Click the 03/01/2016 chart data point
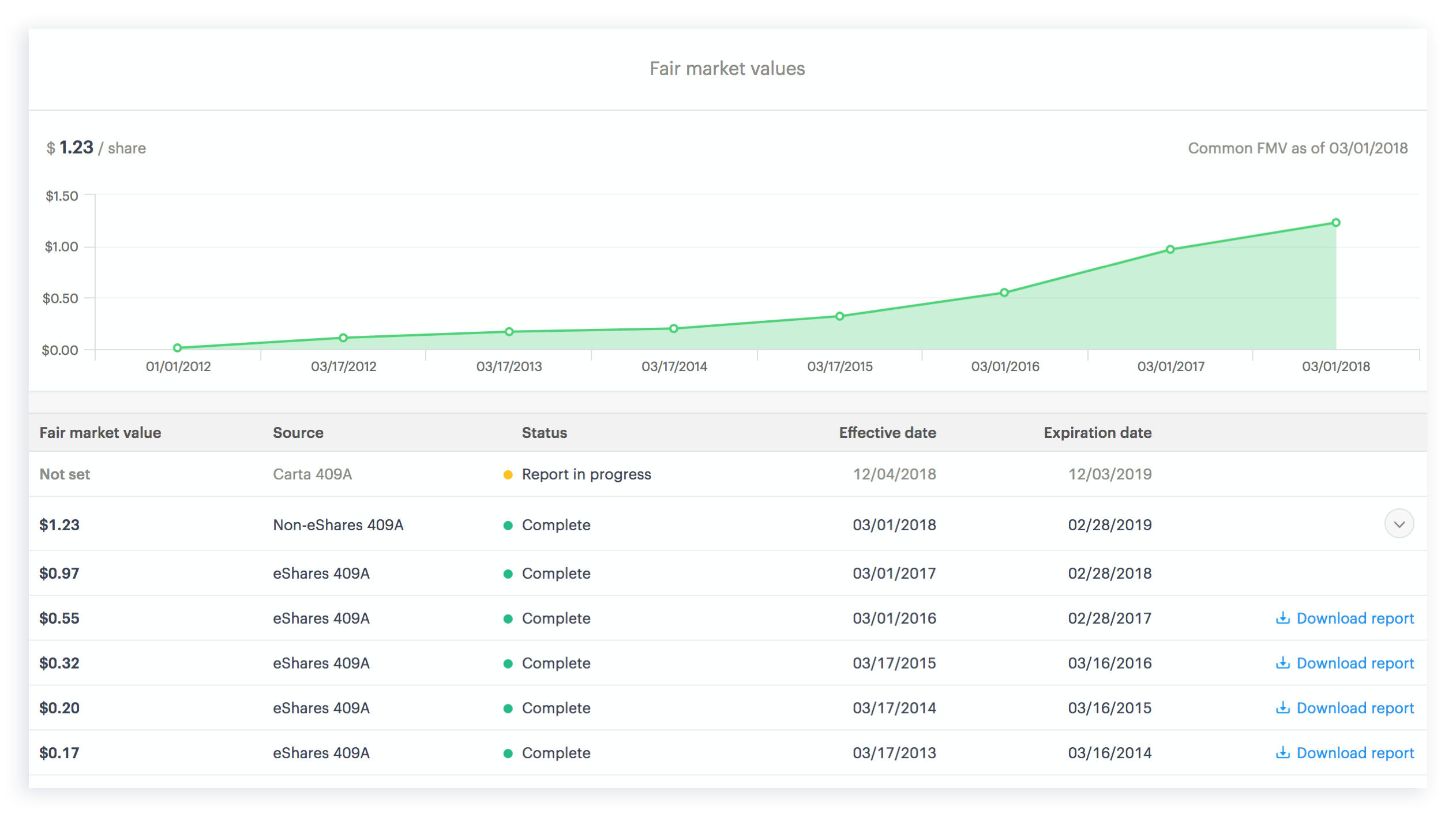The image size is (1456, 817). (x=1004, y=293)
